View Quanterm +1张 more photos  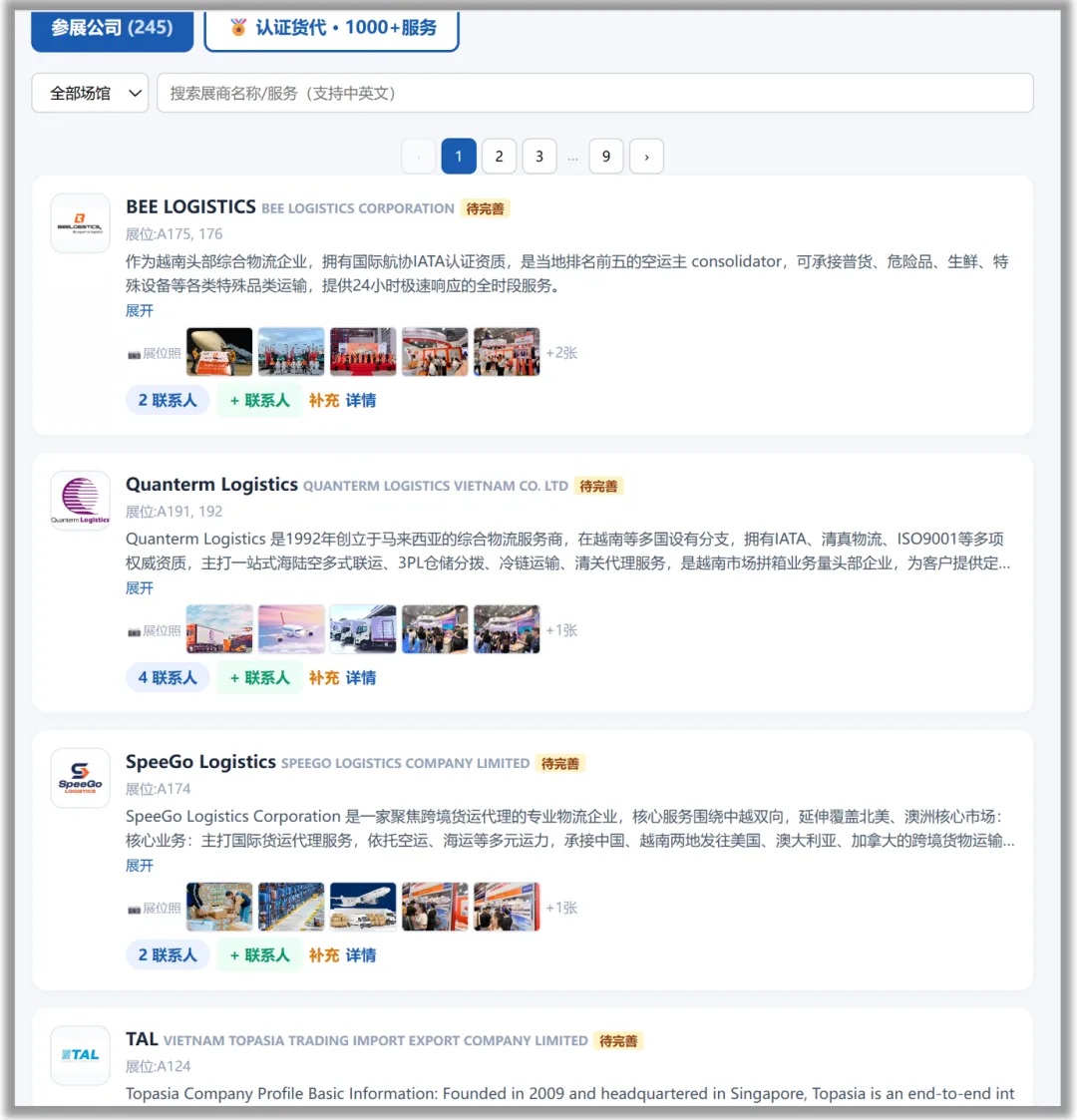tap(562, 630)
